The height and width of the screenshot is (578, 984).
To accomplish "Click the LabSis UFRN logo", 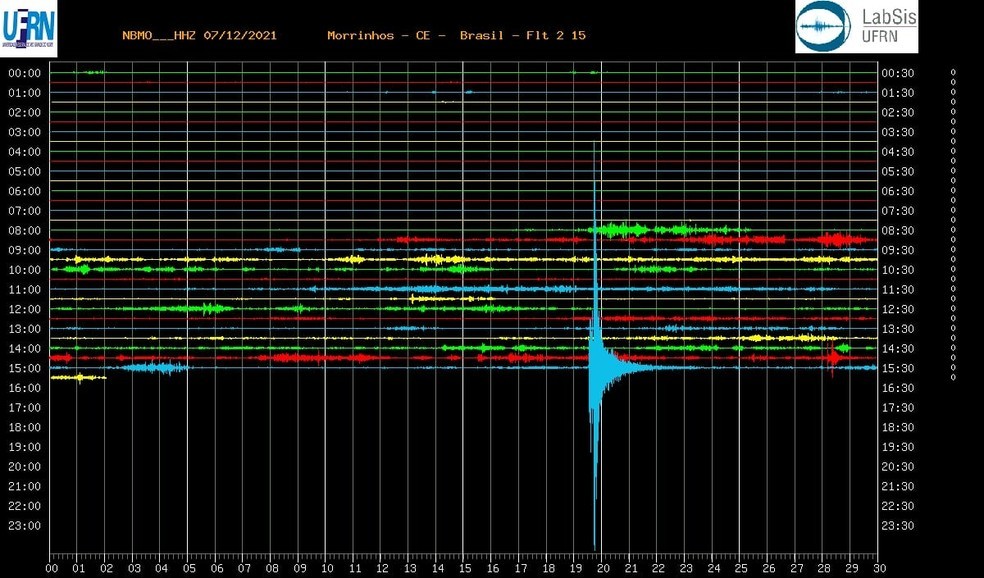I will [x=857, y=26].
